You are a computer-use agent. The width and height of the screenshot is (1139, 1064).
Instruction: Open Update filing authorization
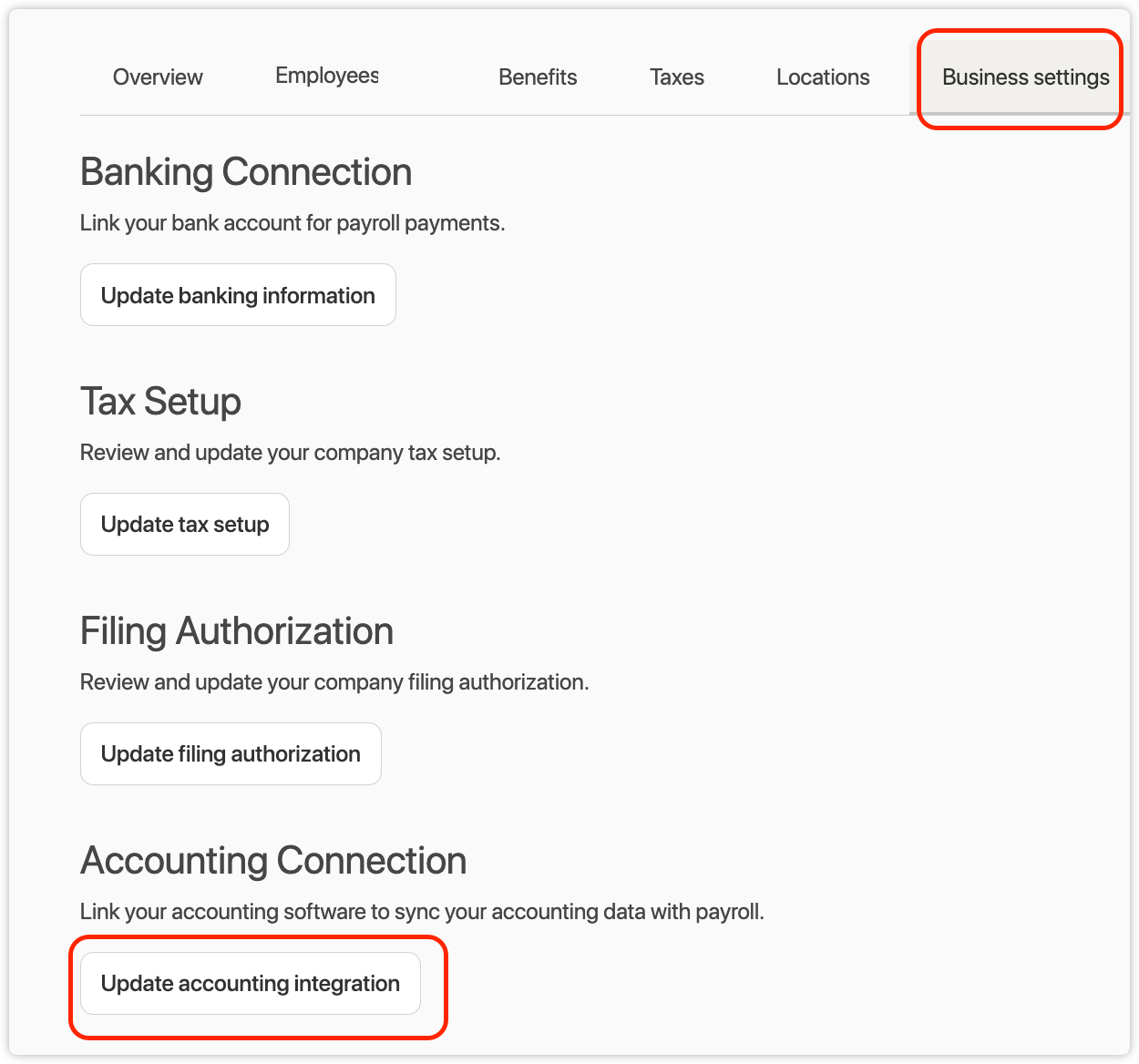pos(231,754)
